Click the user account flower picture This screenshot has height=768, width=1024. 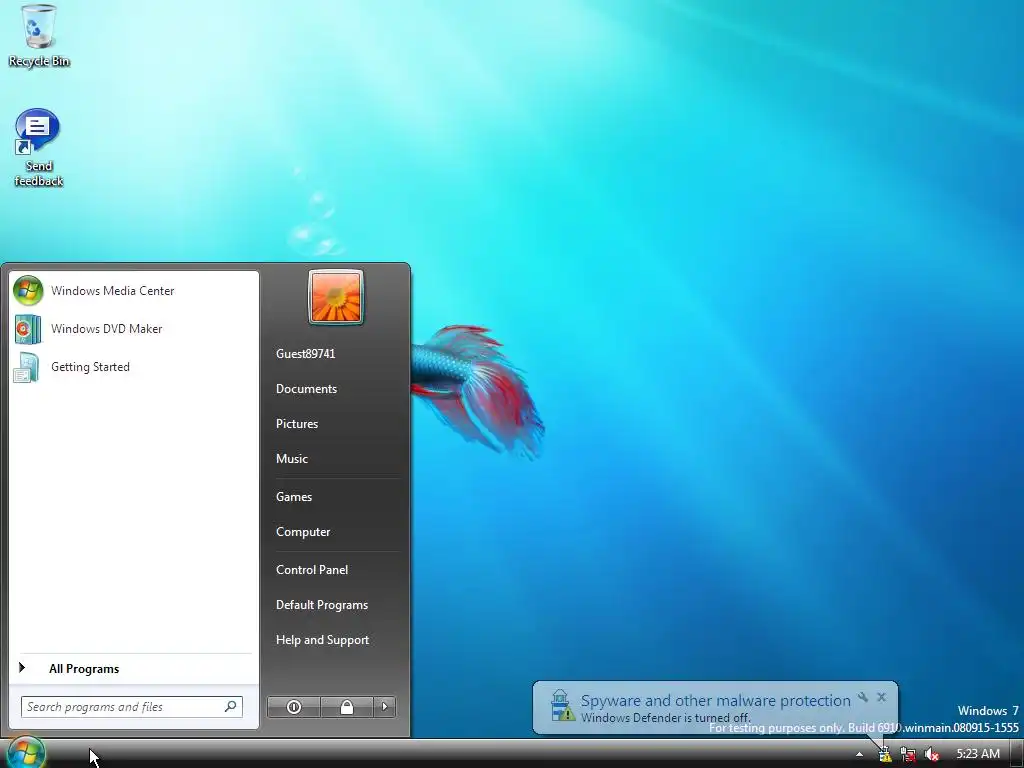pyautogui.click(x=336, y=297)
